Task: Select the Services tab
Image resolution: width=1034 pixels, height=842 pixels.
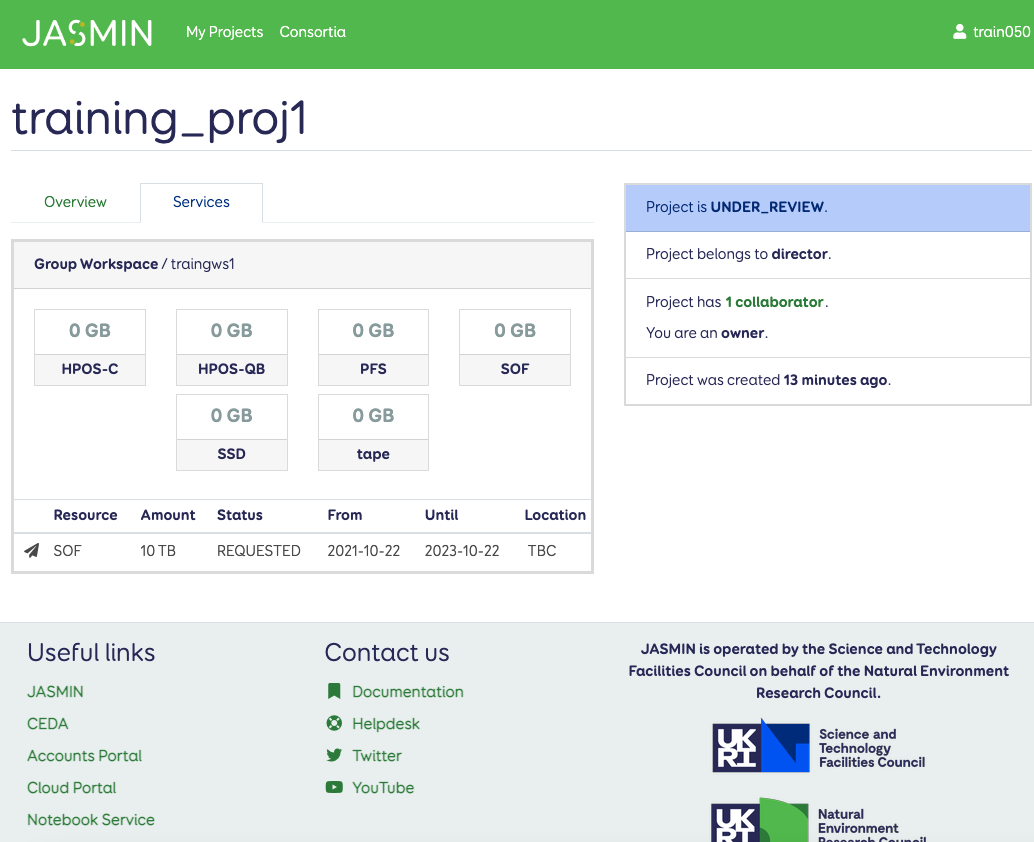Action: click(x=201, y=202)
